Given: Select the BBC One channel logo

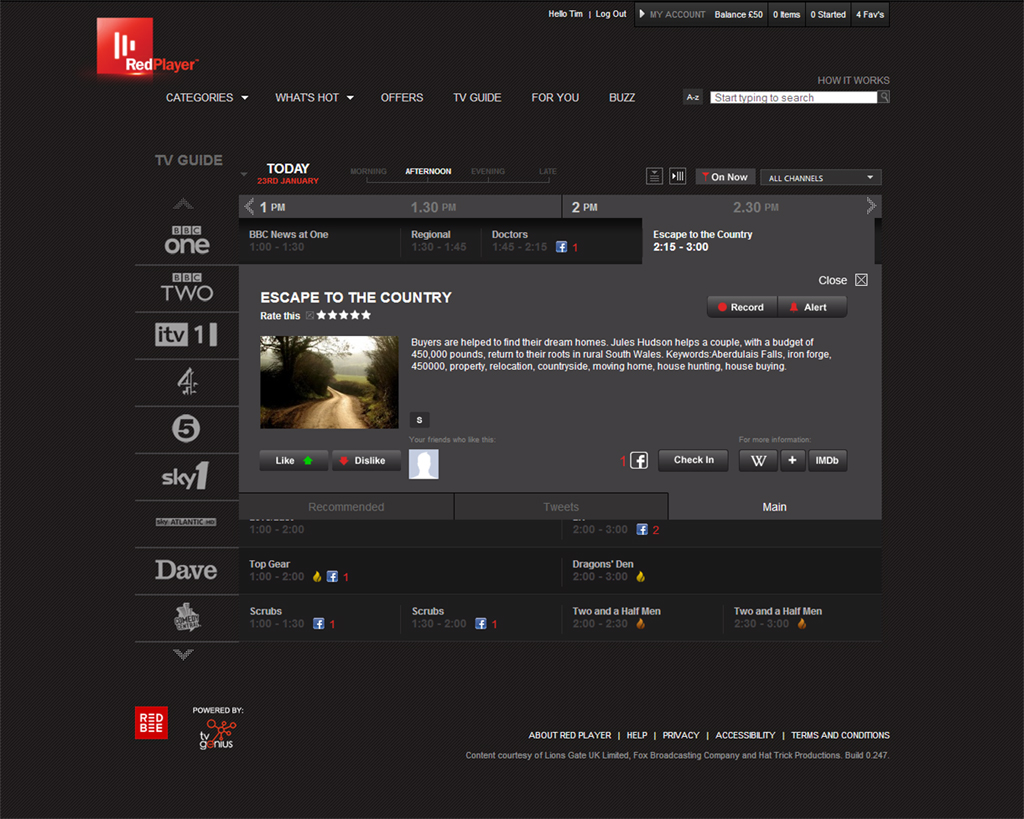Looking at the screenshot, I should [x=187, y=241].
